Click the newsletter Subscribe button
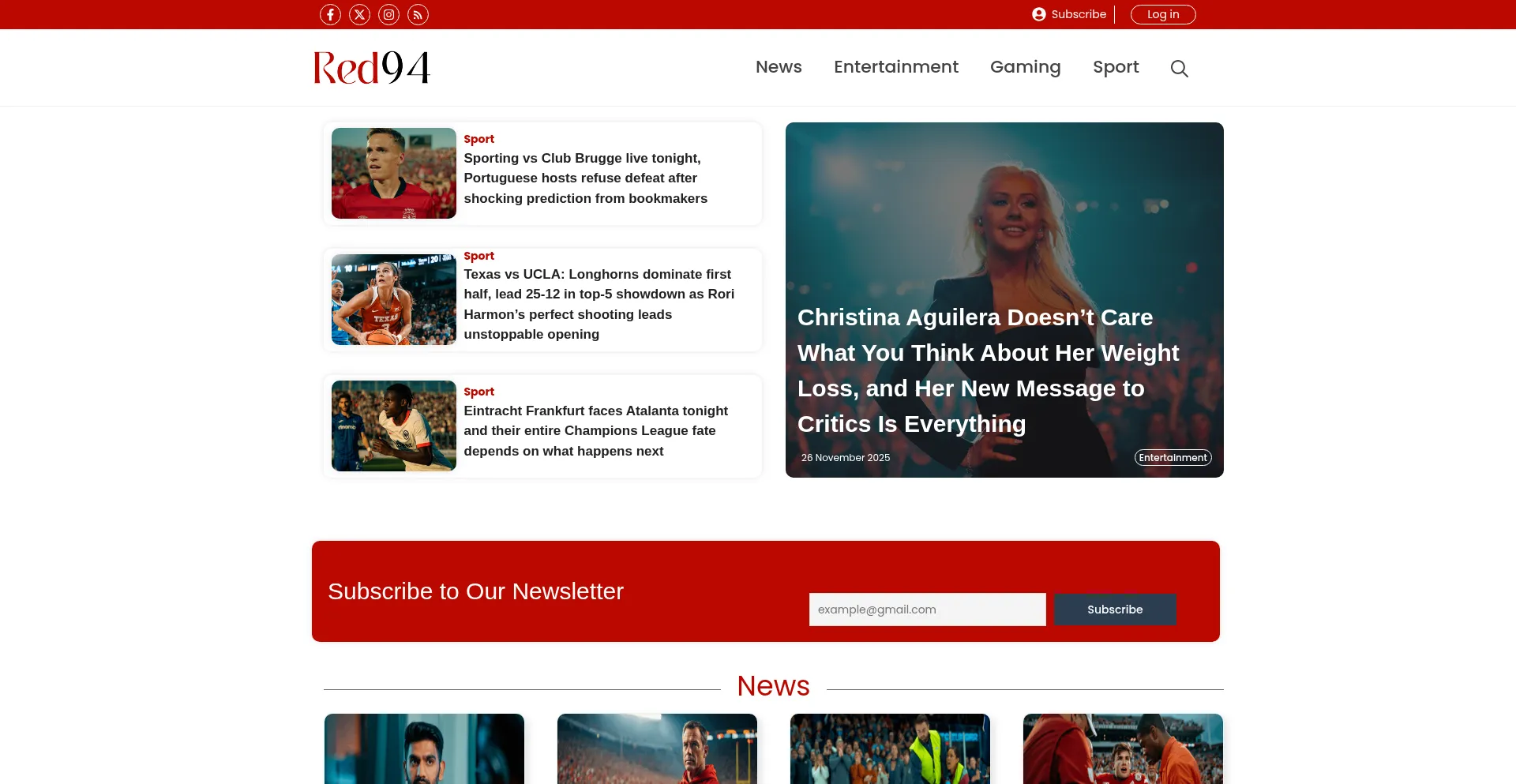This screenshot has height=784, width=1516. tap(1115, 610)
